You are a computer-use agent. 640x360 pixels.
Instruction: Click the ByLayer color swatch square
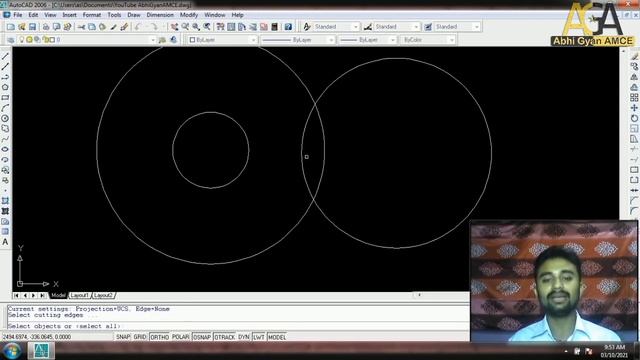click(x=192, y=40)
